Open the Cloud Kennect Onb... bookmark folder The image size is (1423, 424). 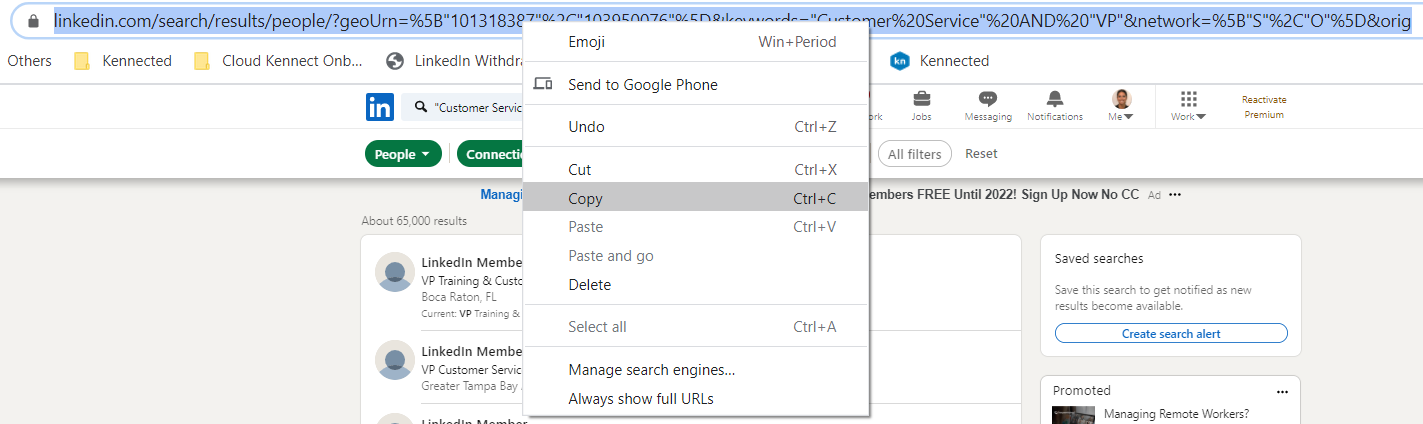click(x=279, y=61)
